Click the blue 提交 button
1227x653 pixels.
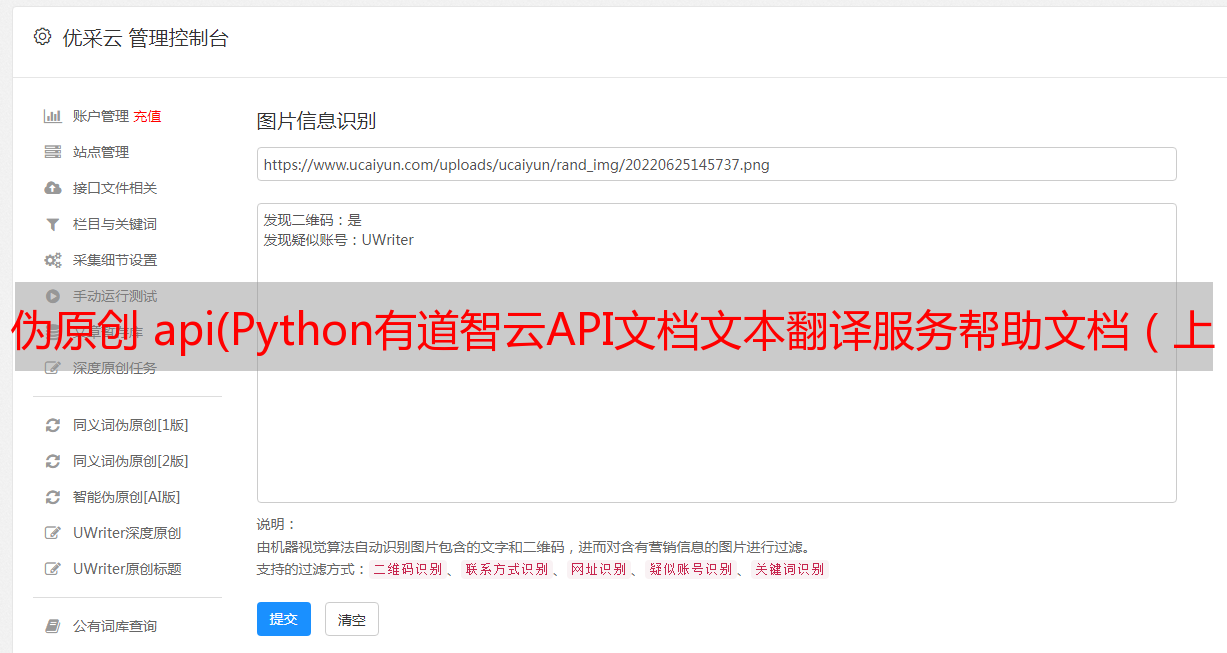click(x=284, y=619)
